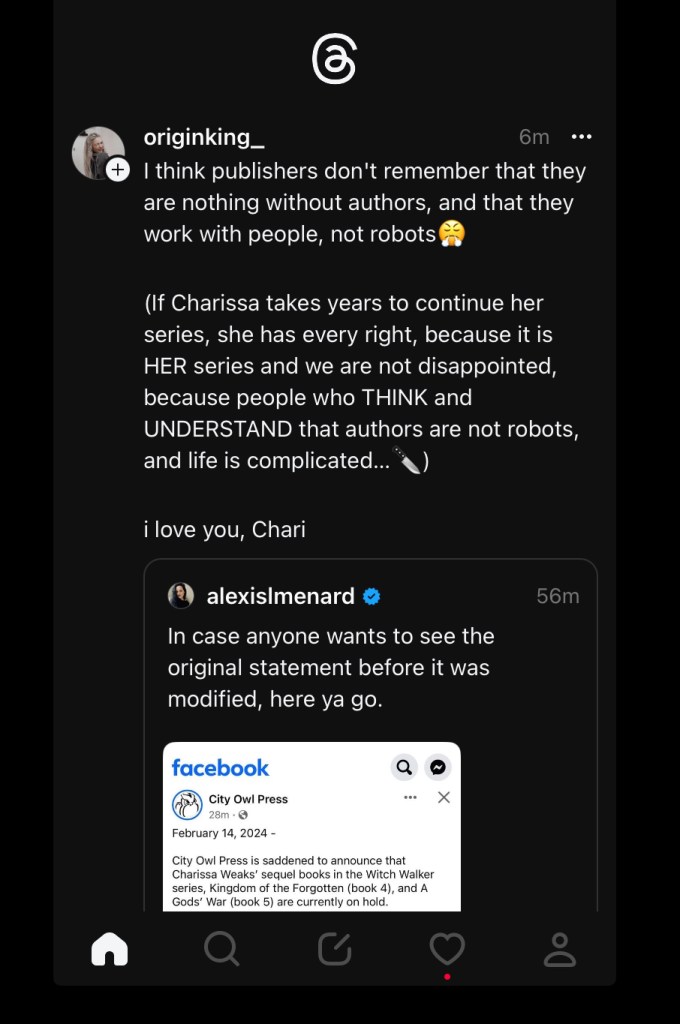
Task: Open the three-dot menu on the City Owl Press post
Action: (410, 797)
